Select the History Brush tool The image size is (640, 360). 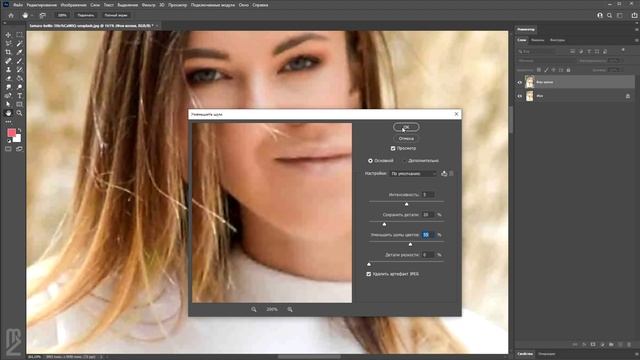pos(19,70)
